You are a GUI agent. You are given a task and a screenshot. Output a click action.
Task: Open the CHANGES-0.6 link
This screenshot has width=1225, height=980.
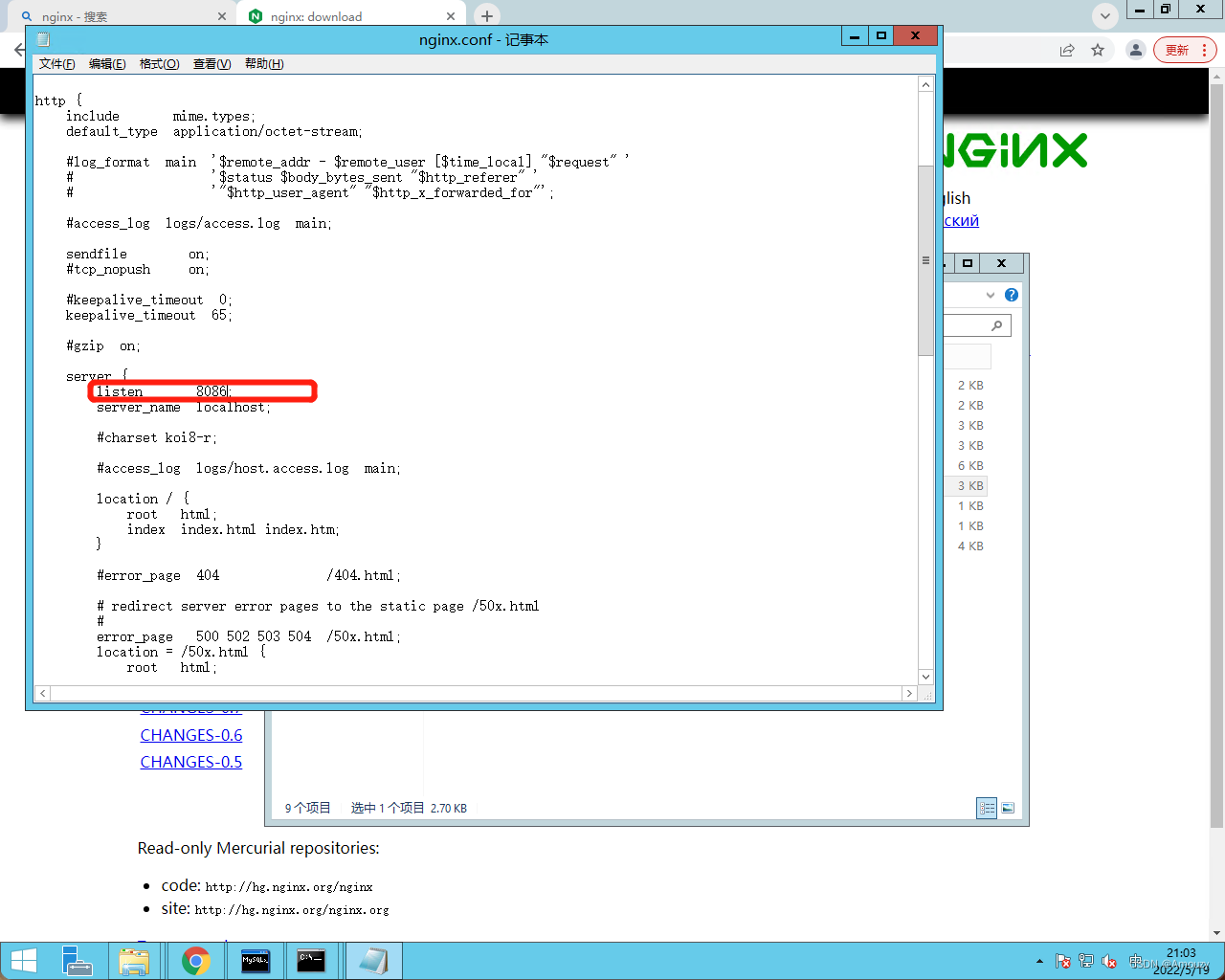(x=190, y=734)
